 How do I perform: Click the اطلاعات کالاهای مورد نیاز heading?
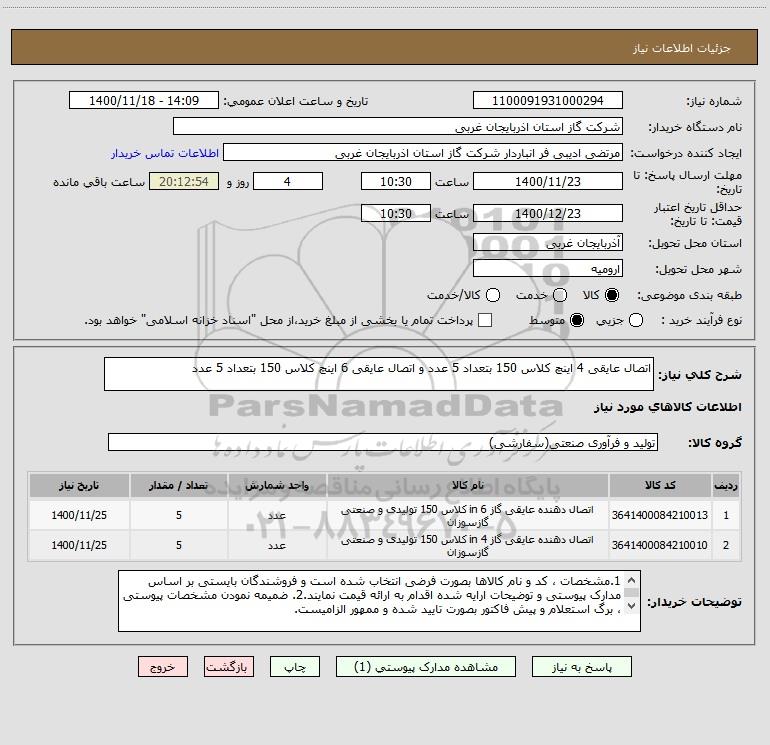[668, 407]
